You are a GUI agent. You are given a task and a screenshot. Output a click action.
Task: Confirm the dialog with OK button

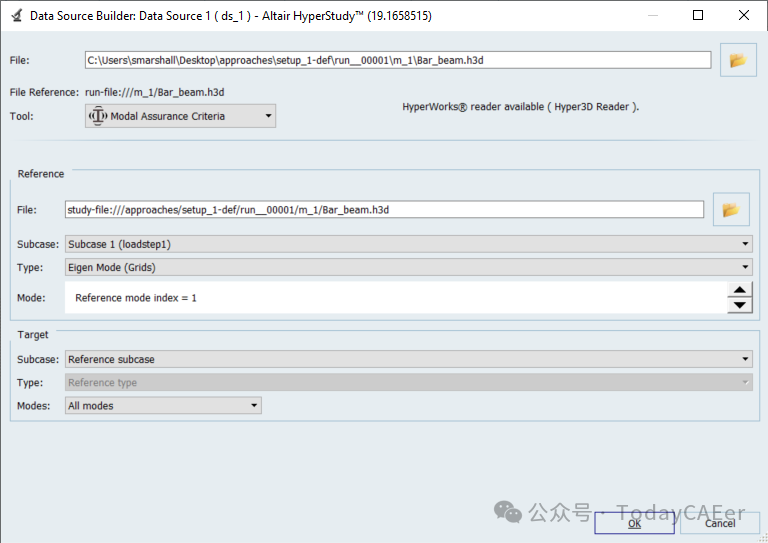[x=634, y=523]
